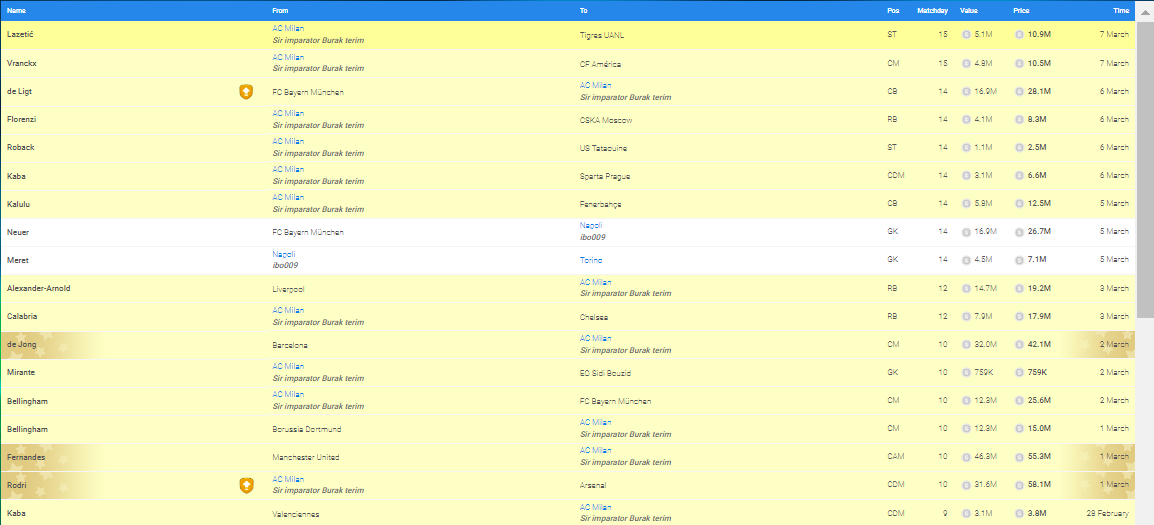Viewport: 1154px width, 525px height.
Task: Click the coin icon next to 3.8M price
Action: pyautogui.click(x=1019, y=512)
